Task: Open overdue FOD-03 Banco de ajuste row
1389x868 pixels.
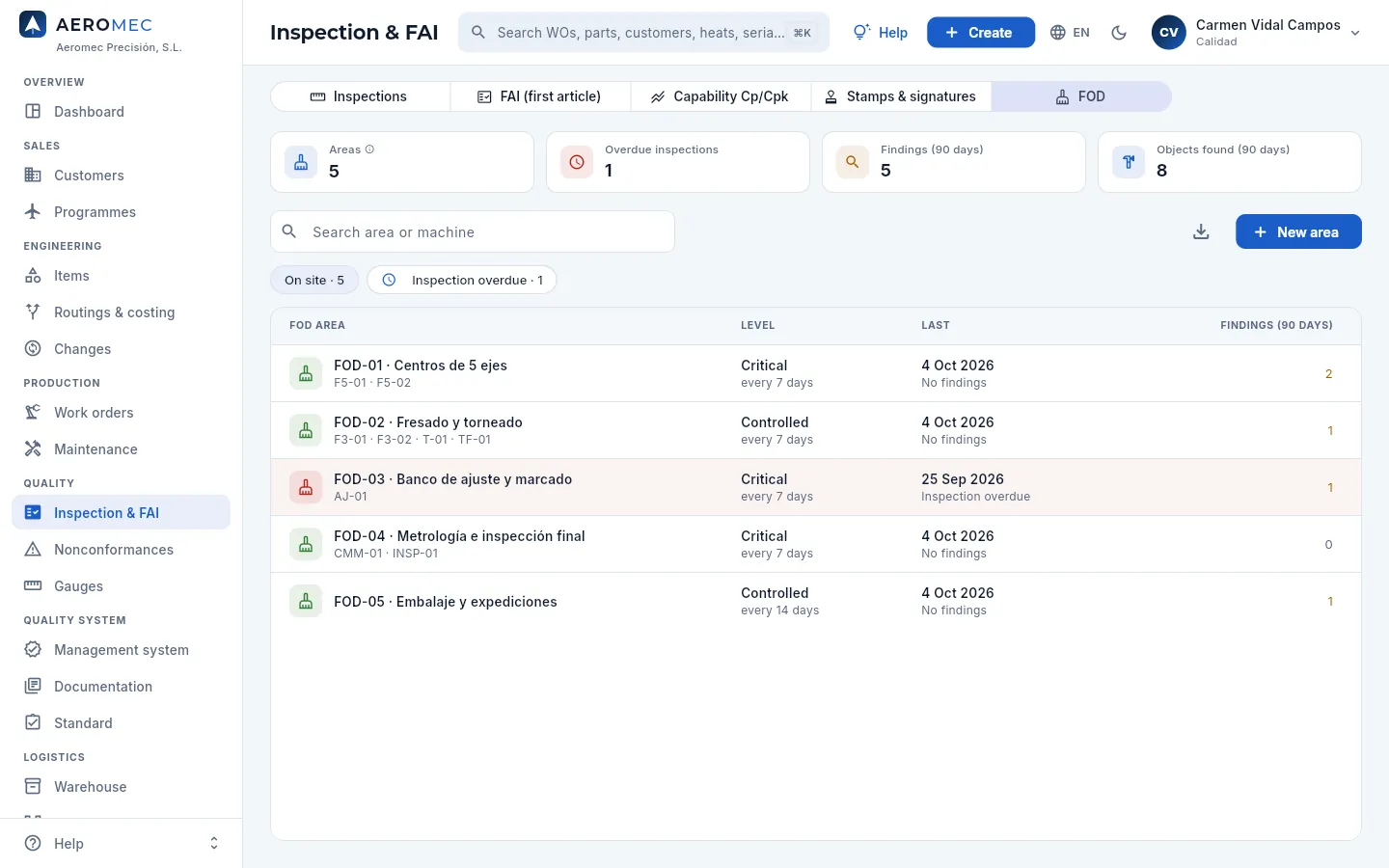Action: coord(816,487)
